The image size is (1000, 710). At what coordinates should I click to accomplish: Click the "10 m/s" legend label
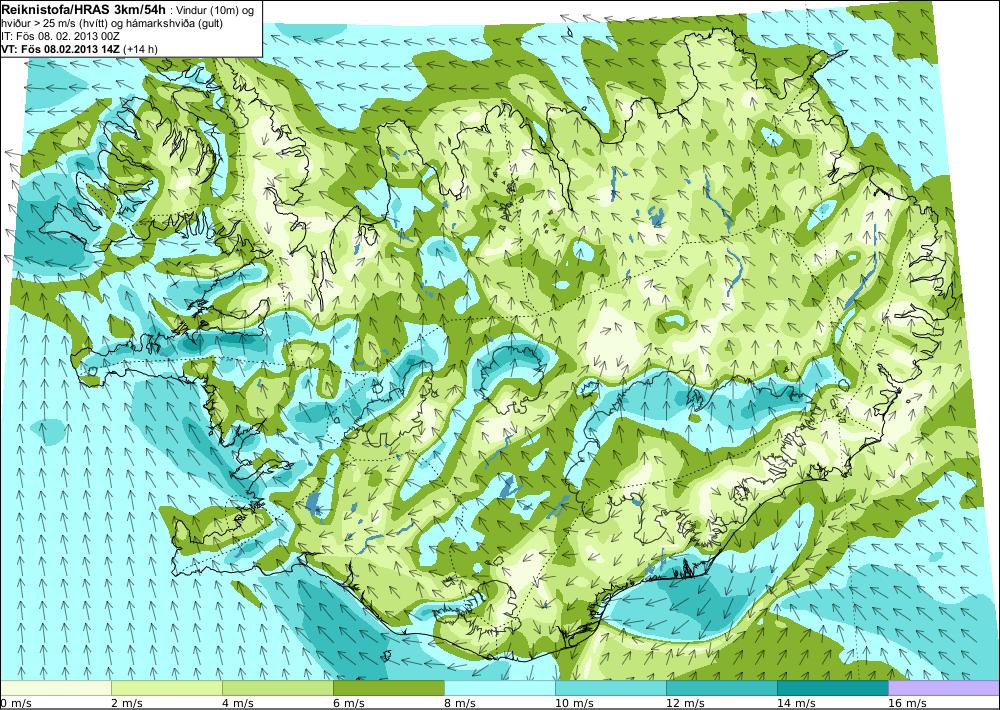573,703
